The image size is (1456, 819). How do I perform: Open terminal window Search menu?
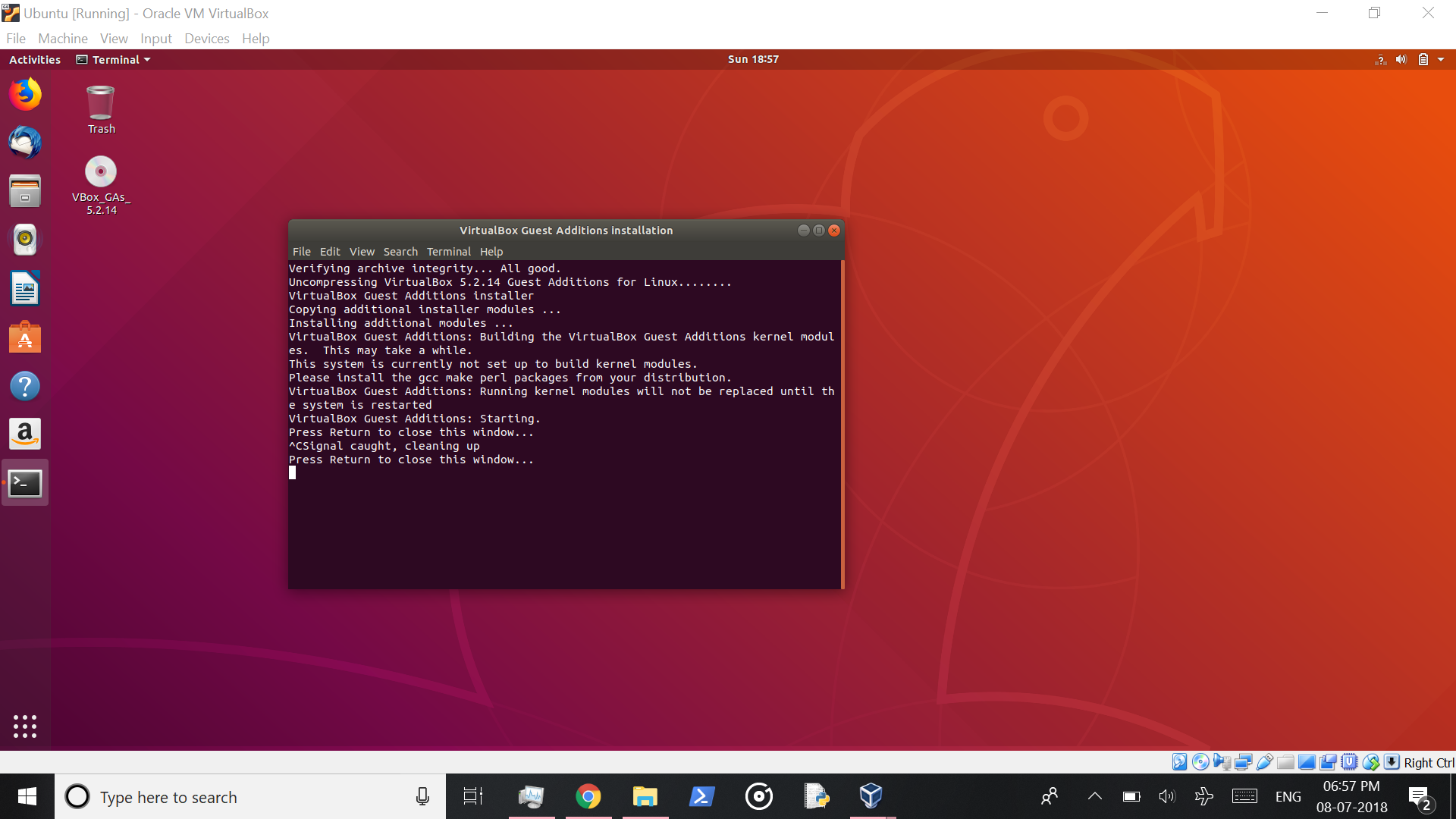click(400, 251)
